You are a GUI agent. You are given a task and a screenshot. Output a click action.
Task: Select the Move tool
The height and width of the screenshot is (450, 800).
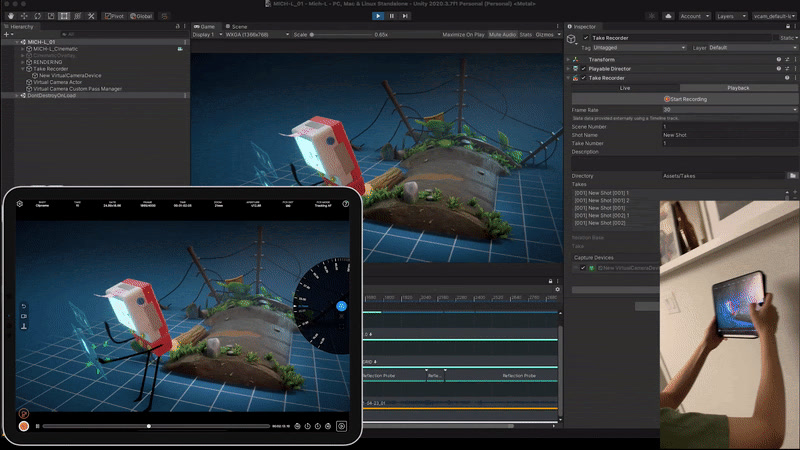pos(24,16)
